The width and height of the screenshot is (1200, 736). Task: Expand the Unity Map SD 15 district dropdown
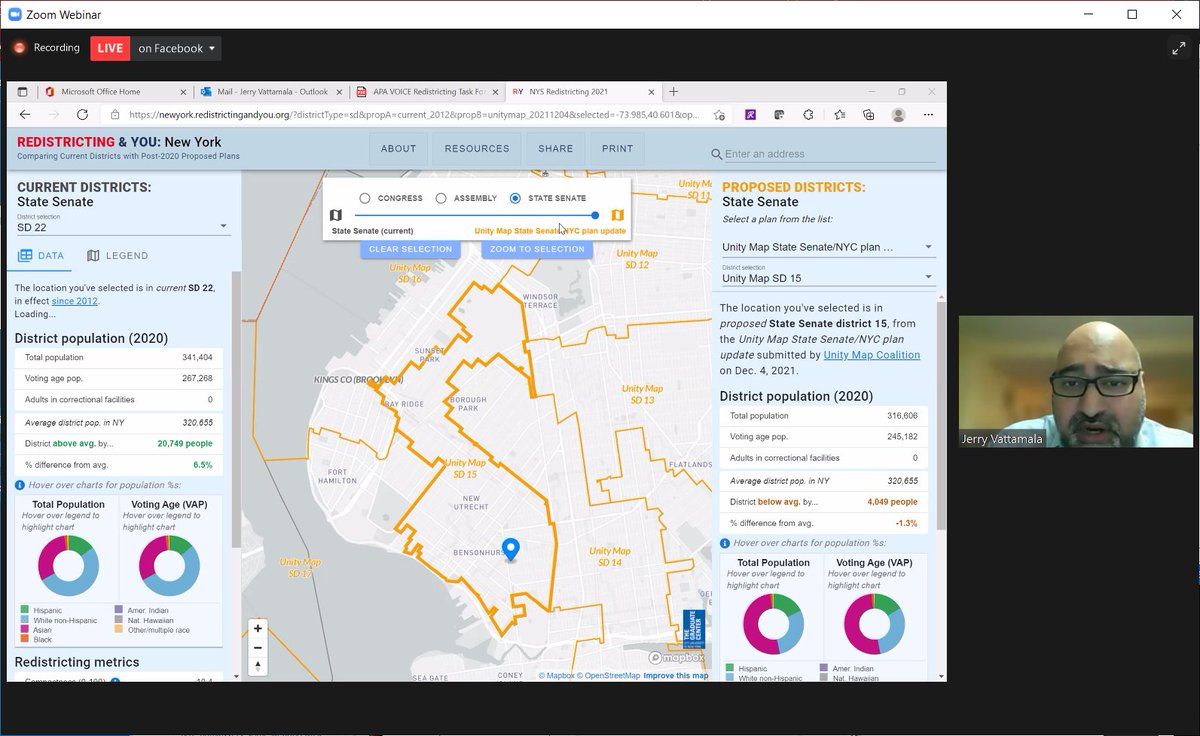pyautogui.click(x=828, y=278)
